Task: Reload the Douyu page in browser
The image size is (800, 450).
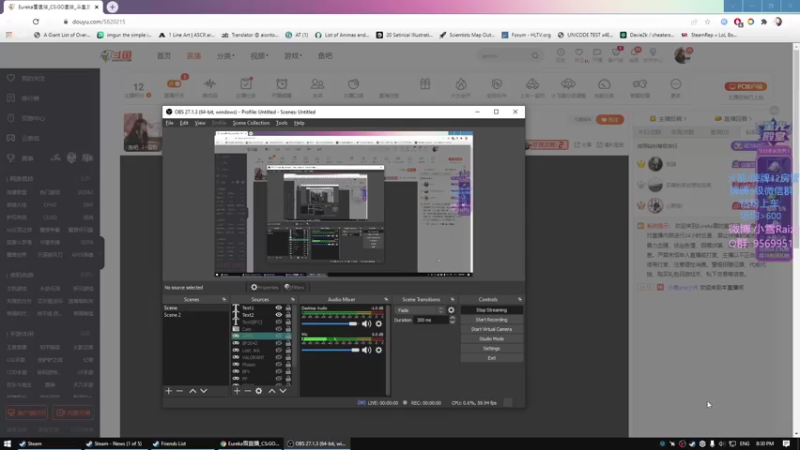Action: coord(36,21)
